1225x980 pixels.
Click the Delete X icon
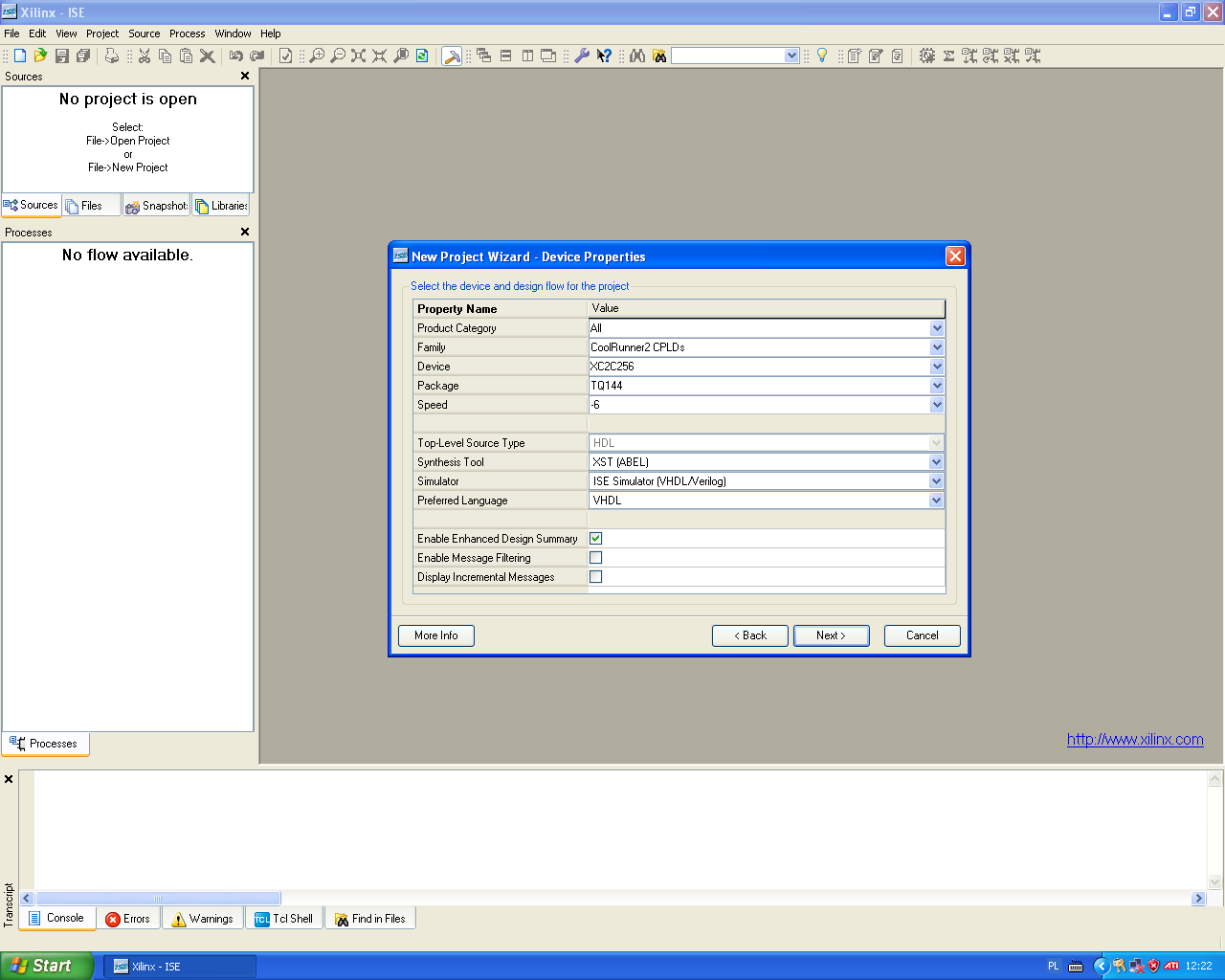point(207,56)
